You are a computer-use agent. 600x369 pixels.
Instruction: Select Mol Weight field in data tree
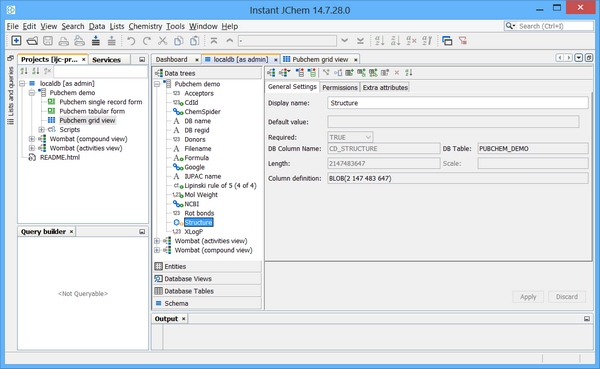pyautogui.click(x=201, y=195)
